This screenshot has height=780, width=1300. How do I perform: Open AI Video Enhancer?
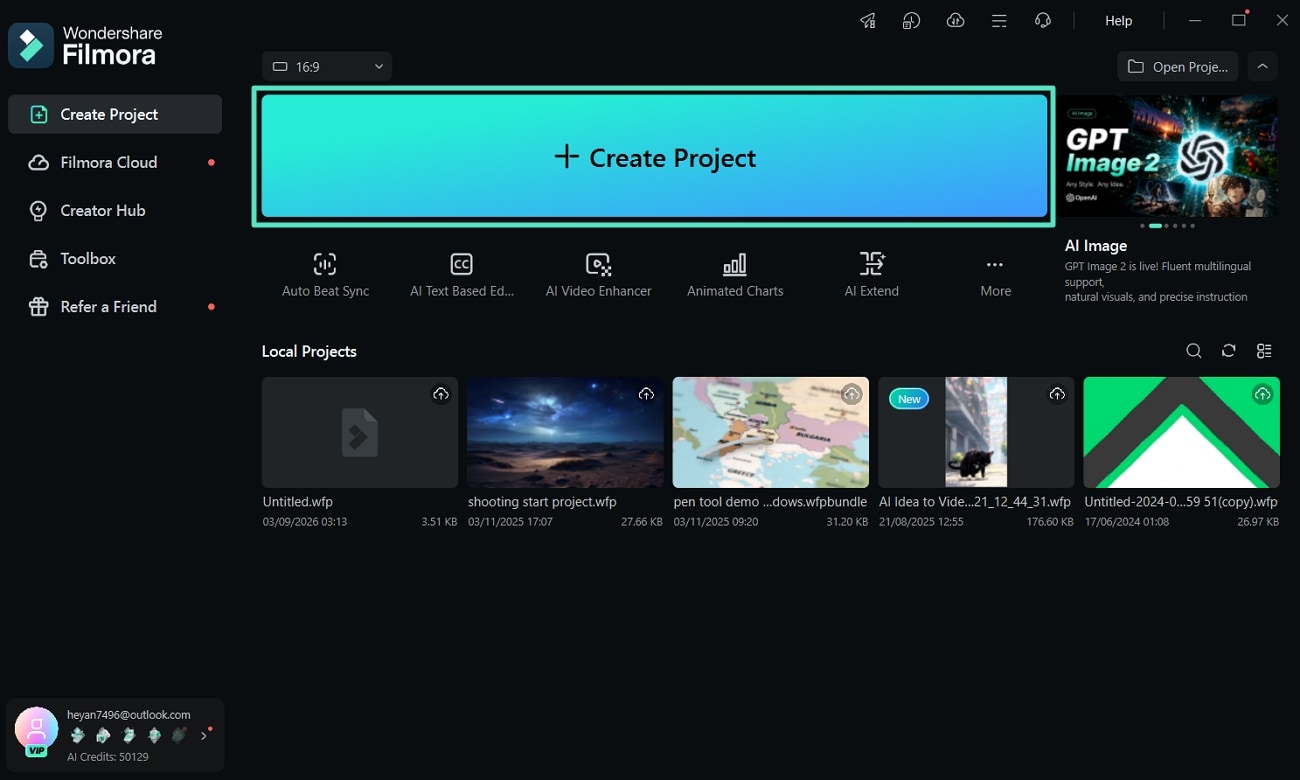click(598, 275)
